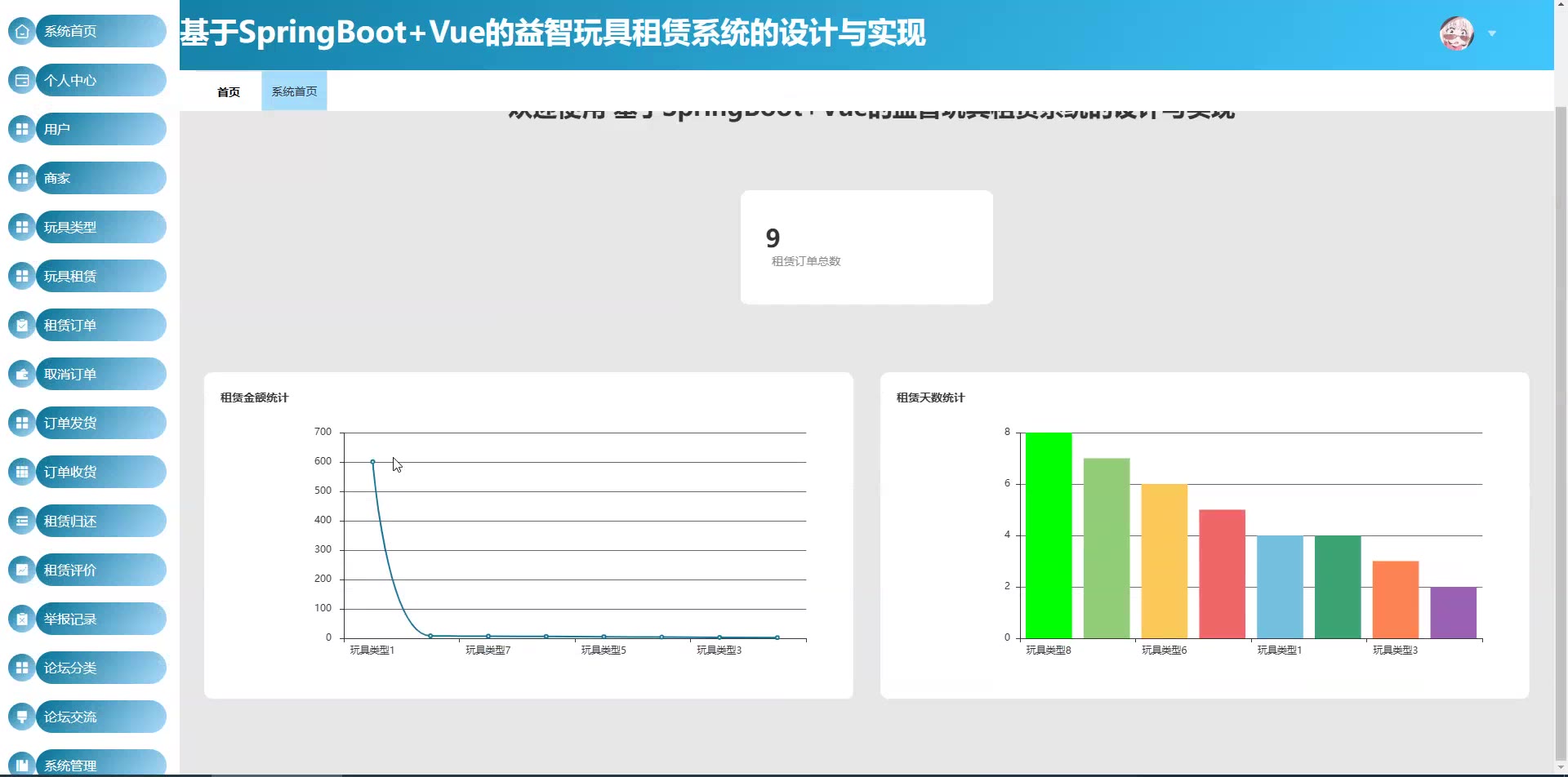The height and width of the screenshot is (777, 1568).
Task: Click the grid icon beside 用户
Action: tap(22, 129)
